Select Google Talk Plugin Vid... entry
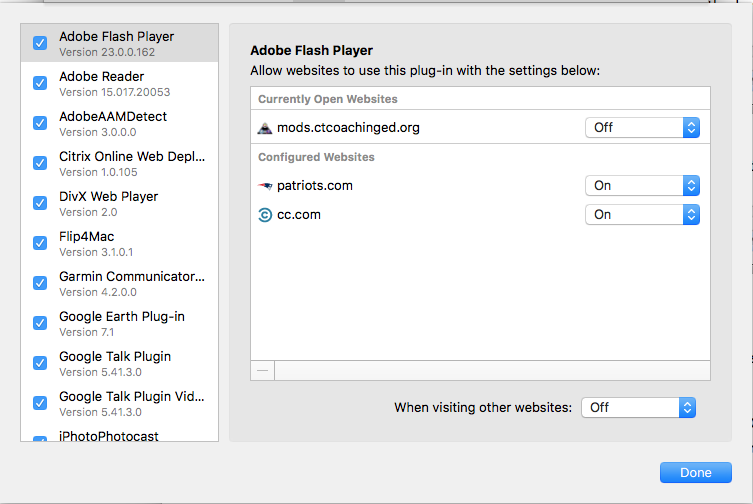The width and height of the screenshot is (753, 504). (120, 404)
